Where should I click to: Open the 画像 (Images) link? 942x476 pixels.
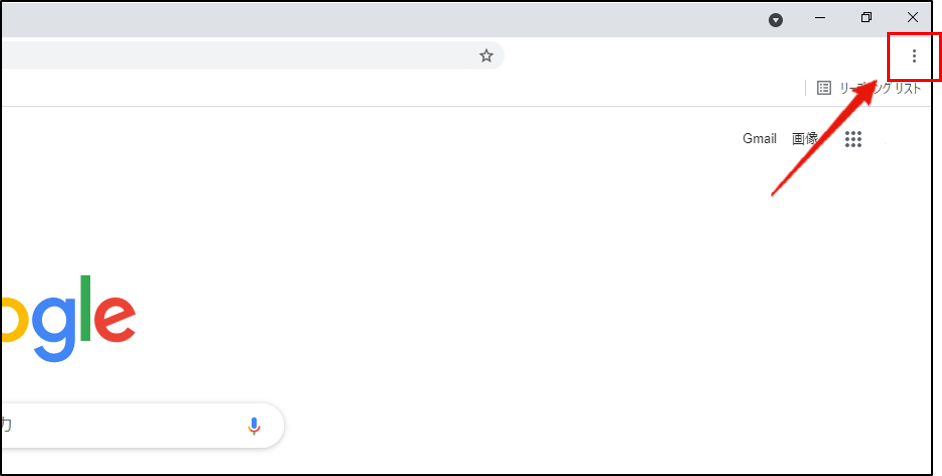tap(805, 139)
